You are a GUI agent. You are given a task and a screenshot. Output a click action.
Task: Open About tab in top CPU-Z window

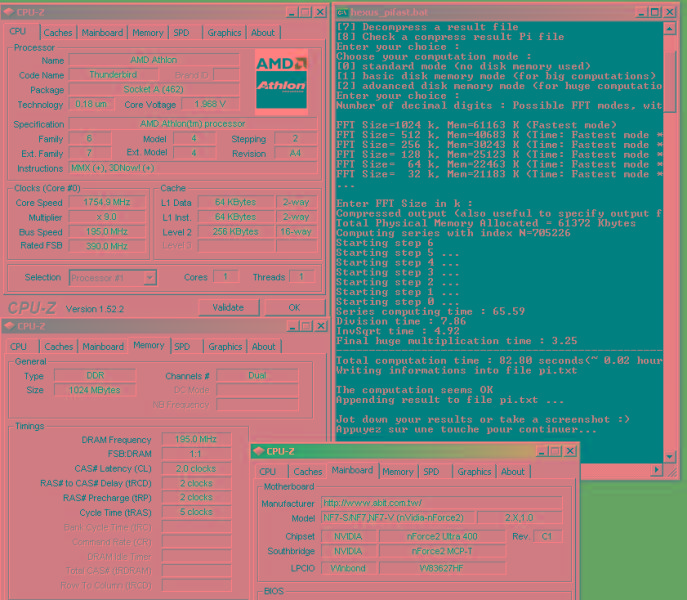[x=263, y=33]
